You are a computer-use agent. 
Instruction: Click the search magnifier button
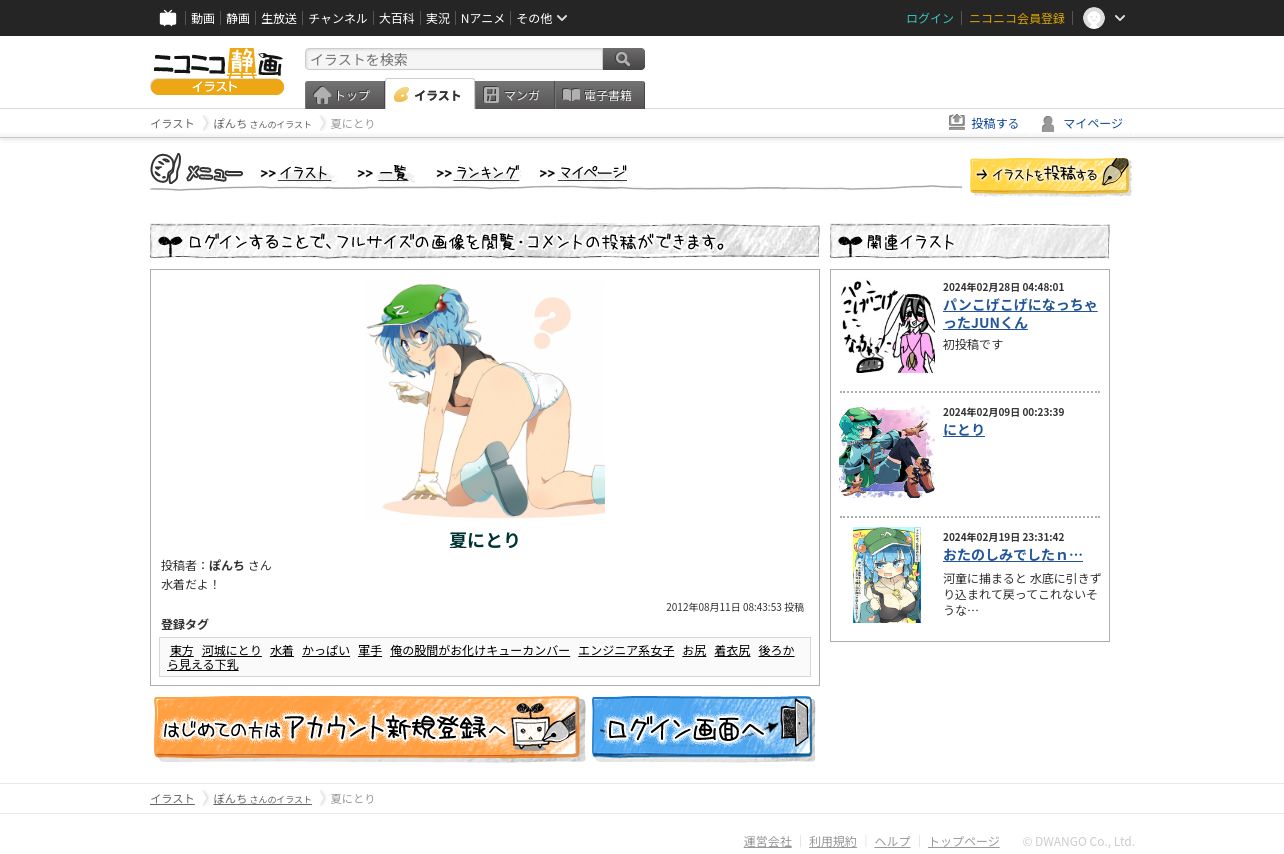[x=624, y=60]
